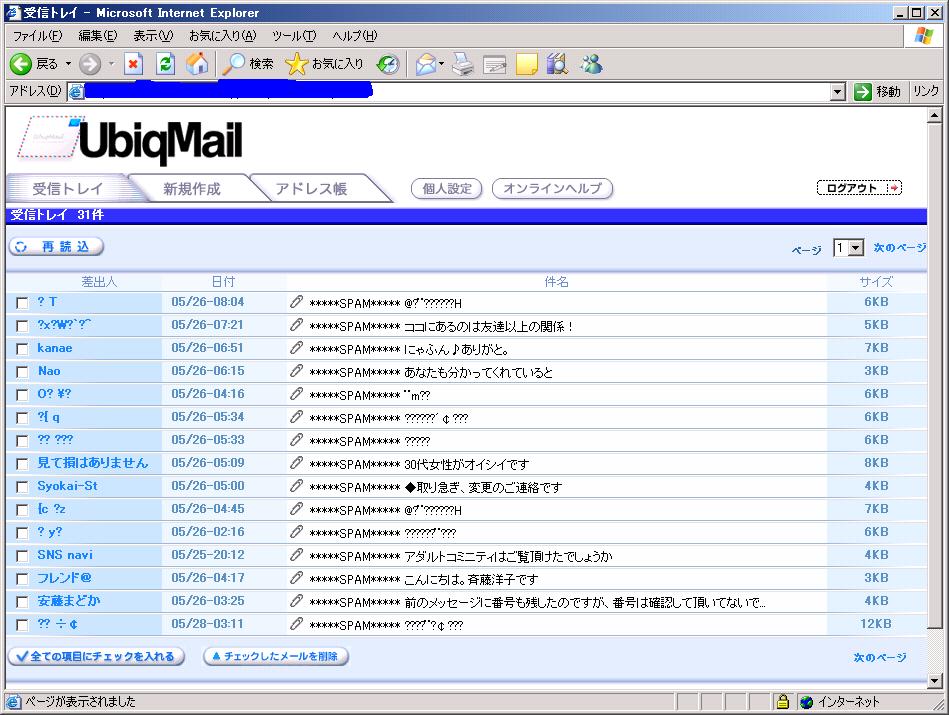This screenshot has width=949, height=715.
Task: Click the Research books toolbar icon
Action: 557,64
